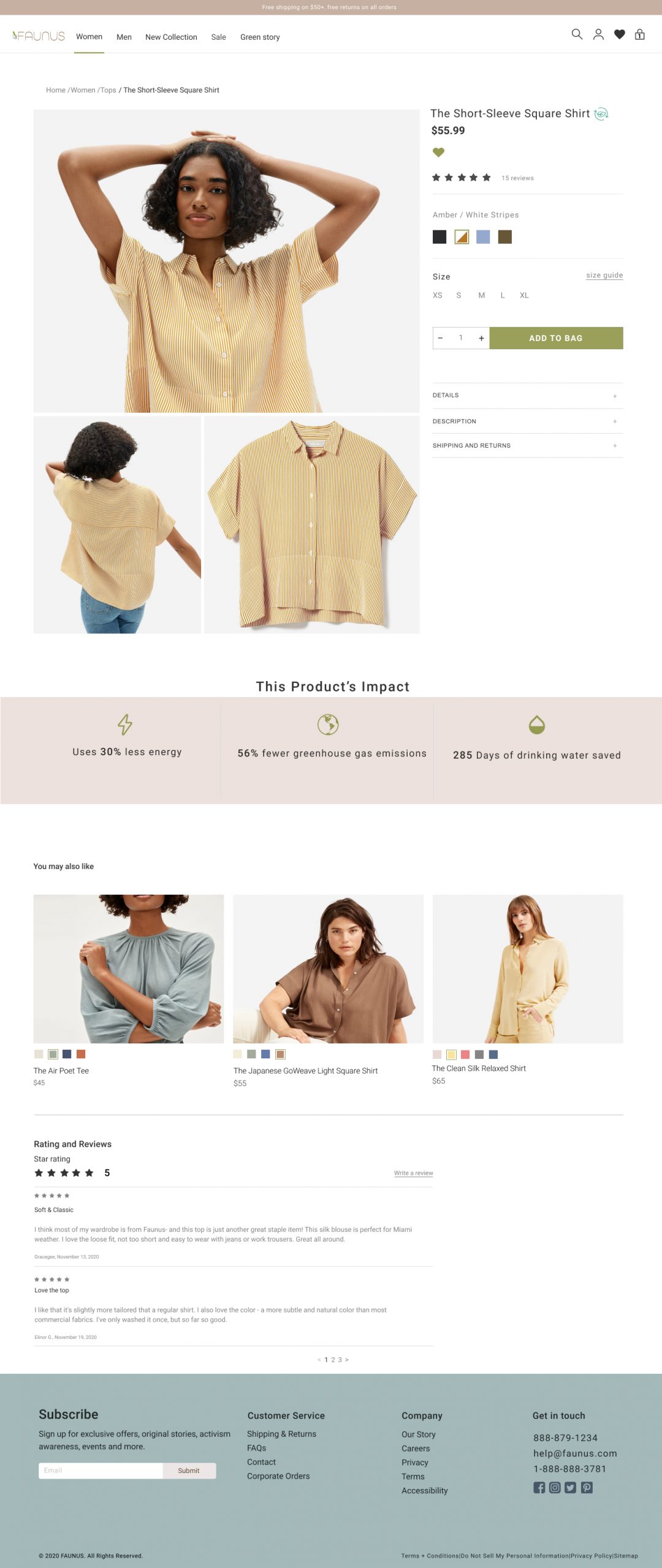The width and height of the screenshot is (662, 1568).
Task: Click the Email subscribe input field
Action: coord(101,1471)
